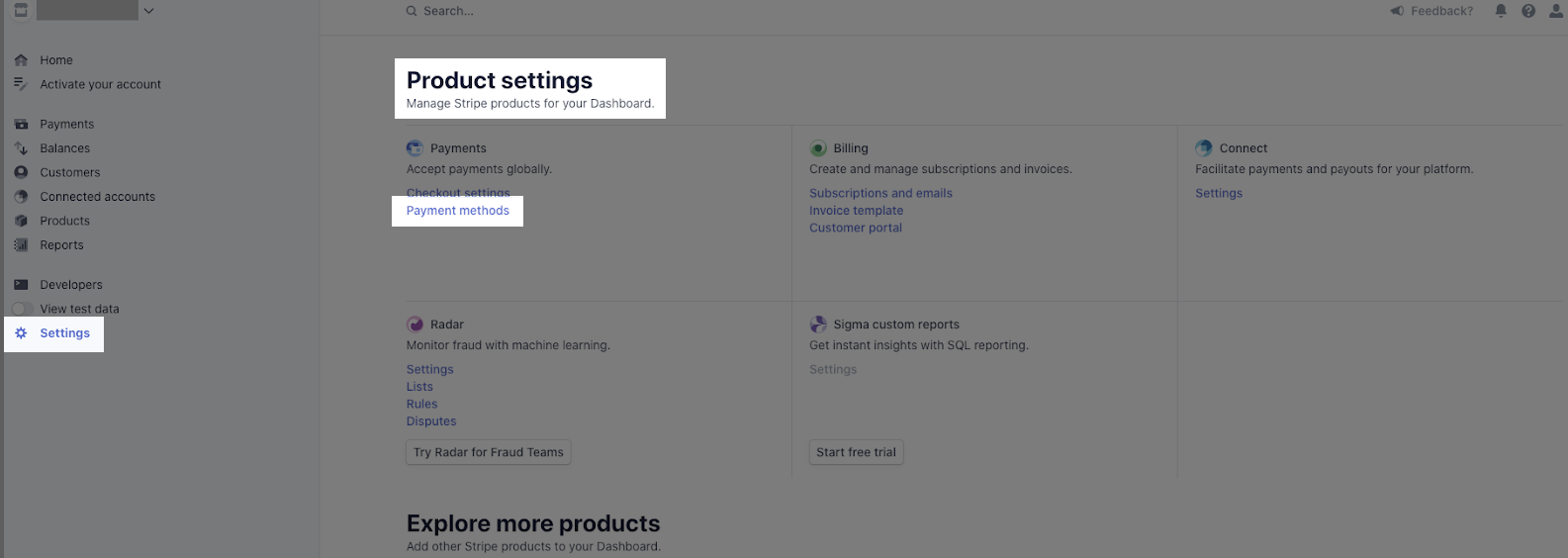Click the Settings gear icon in sidebar
1568x558 pixels.
pyautogui.click(x=21, y=333)
